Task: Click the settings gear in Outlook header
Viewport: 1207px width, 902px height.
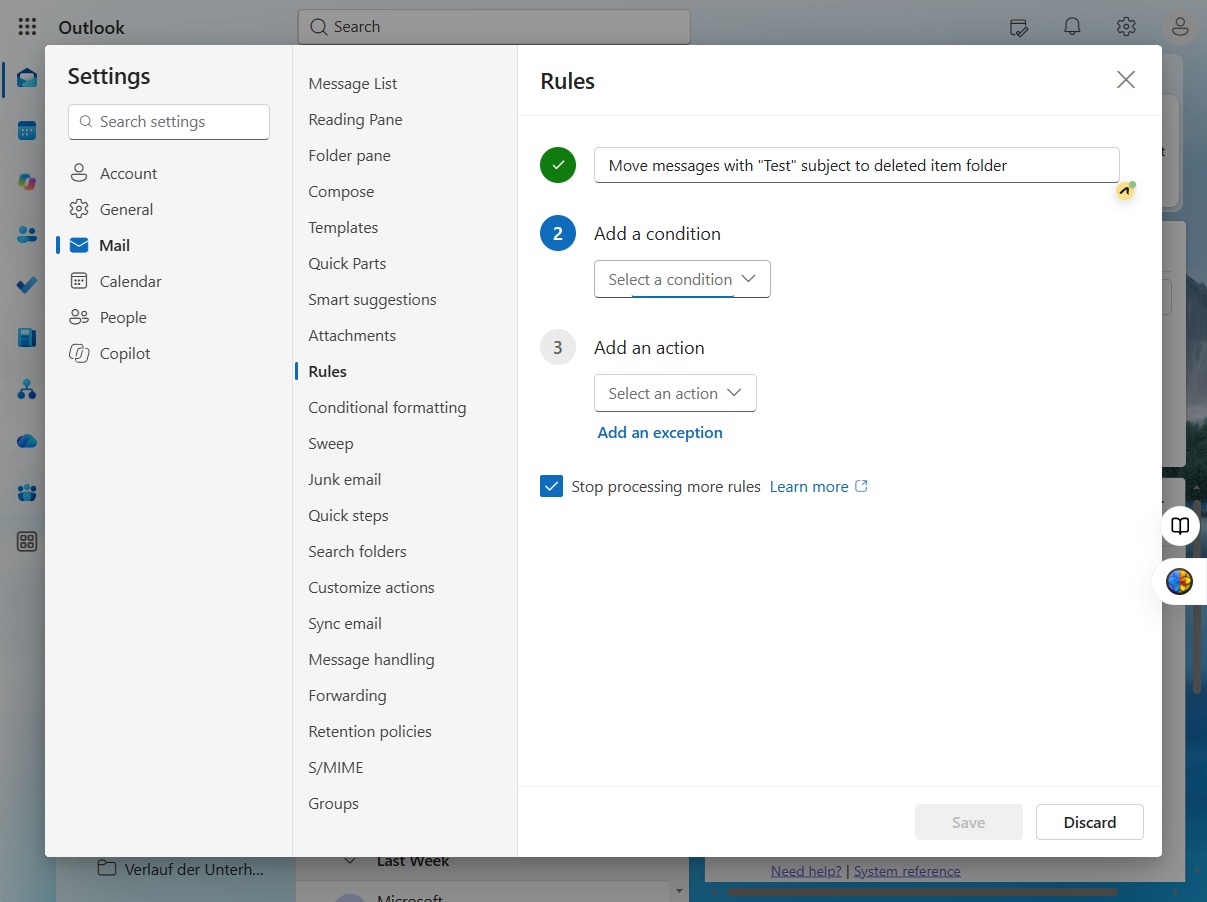Action: 1126,27
